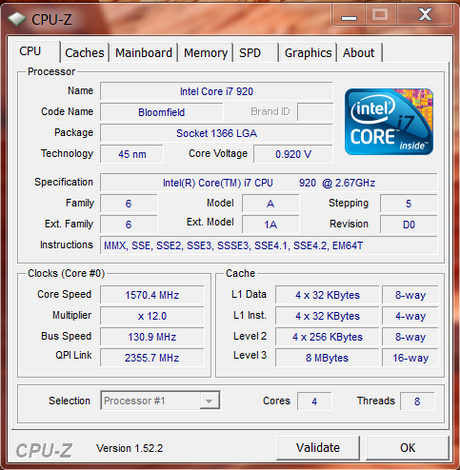Viewport: 460px width, 470px height.
Task: Click the Package value Socket 1366 LGA
Action: [216, 133]
